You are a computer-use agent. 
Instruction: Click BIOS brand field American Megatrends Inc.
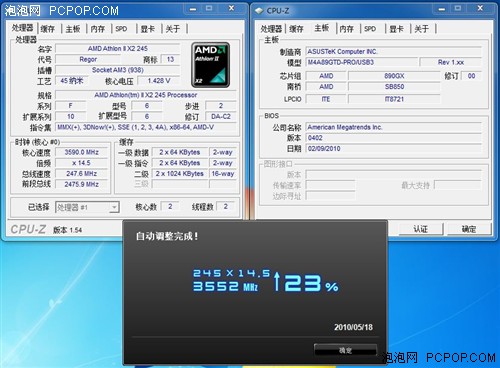(x=394, y=127)
